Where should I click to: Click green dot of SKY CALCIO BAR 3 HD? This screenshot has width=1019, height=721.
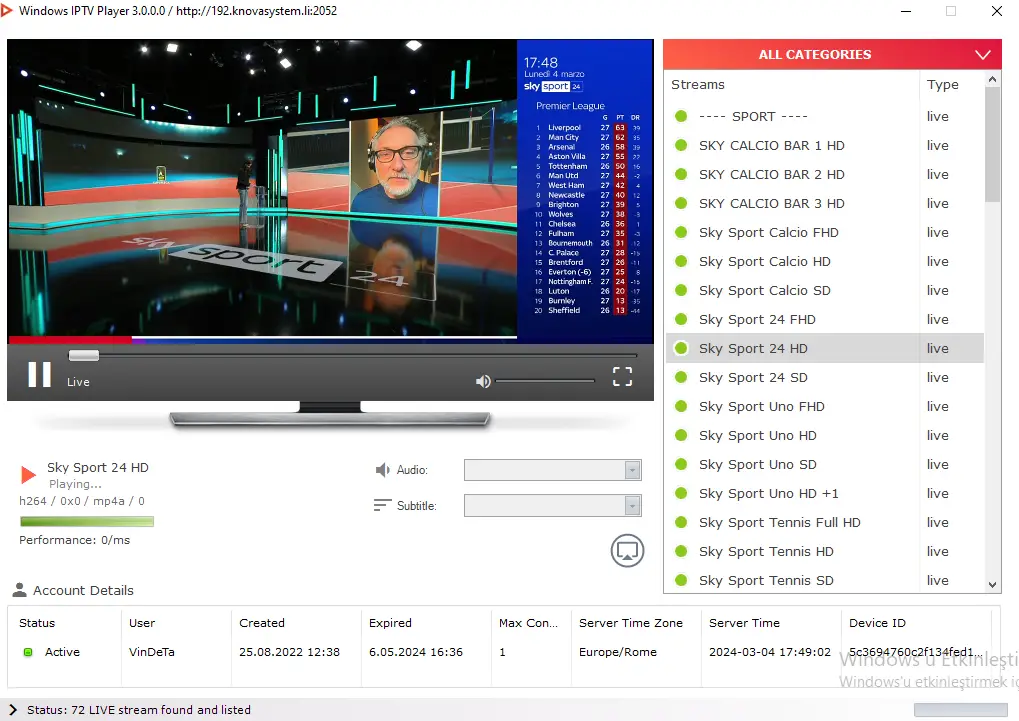681,203
